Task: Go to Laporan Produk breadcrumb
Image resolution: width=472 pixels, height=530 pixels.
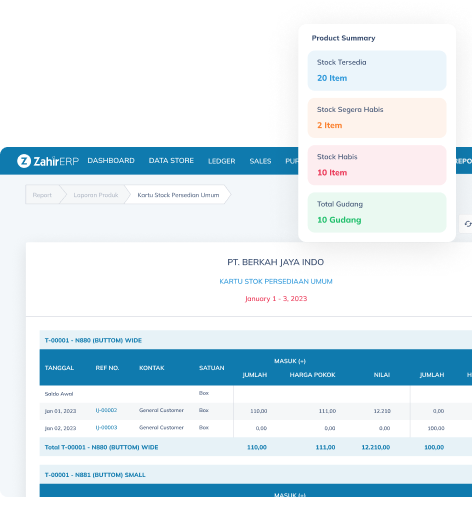Action: click(96, 195)
